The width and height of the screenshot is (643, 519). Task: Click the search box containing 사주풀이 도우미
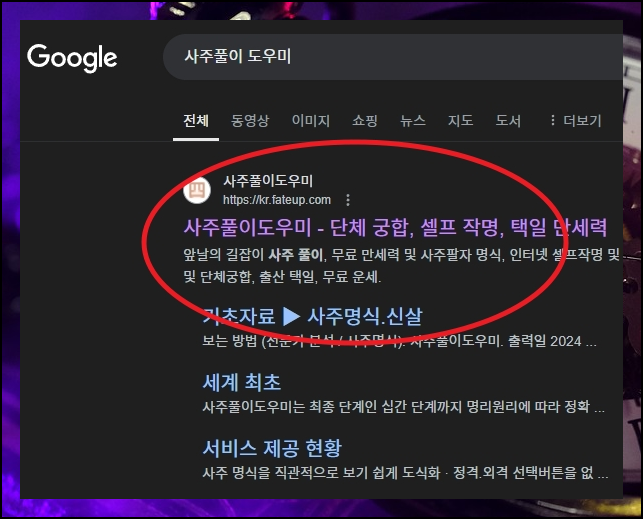[393, 57]
